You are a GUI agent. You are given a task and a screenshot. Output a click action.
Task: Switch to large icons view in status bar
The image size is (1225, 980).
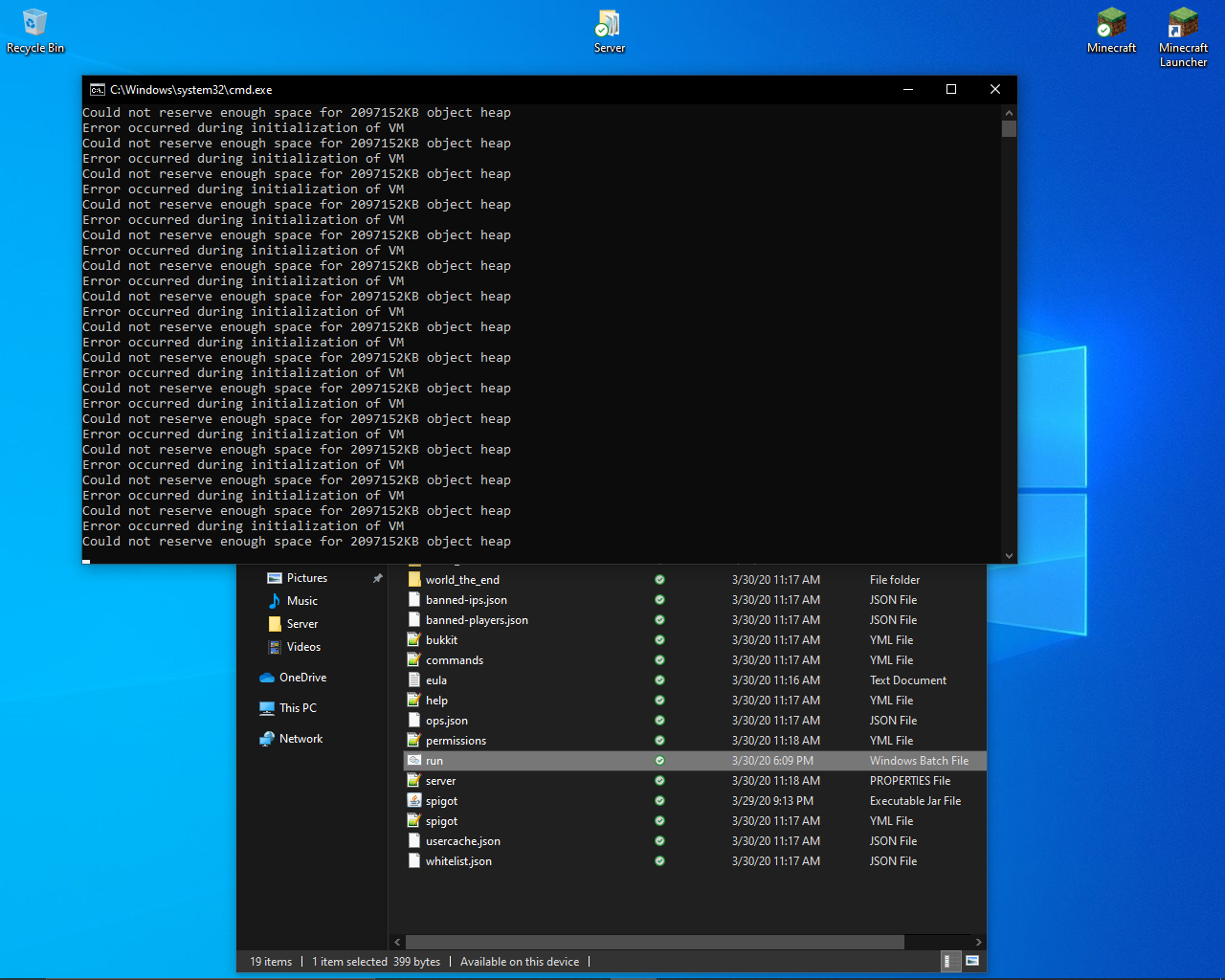click(x=972, y=961)
